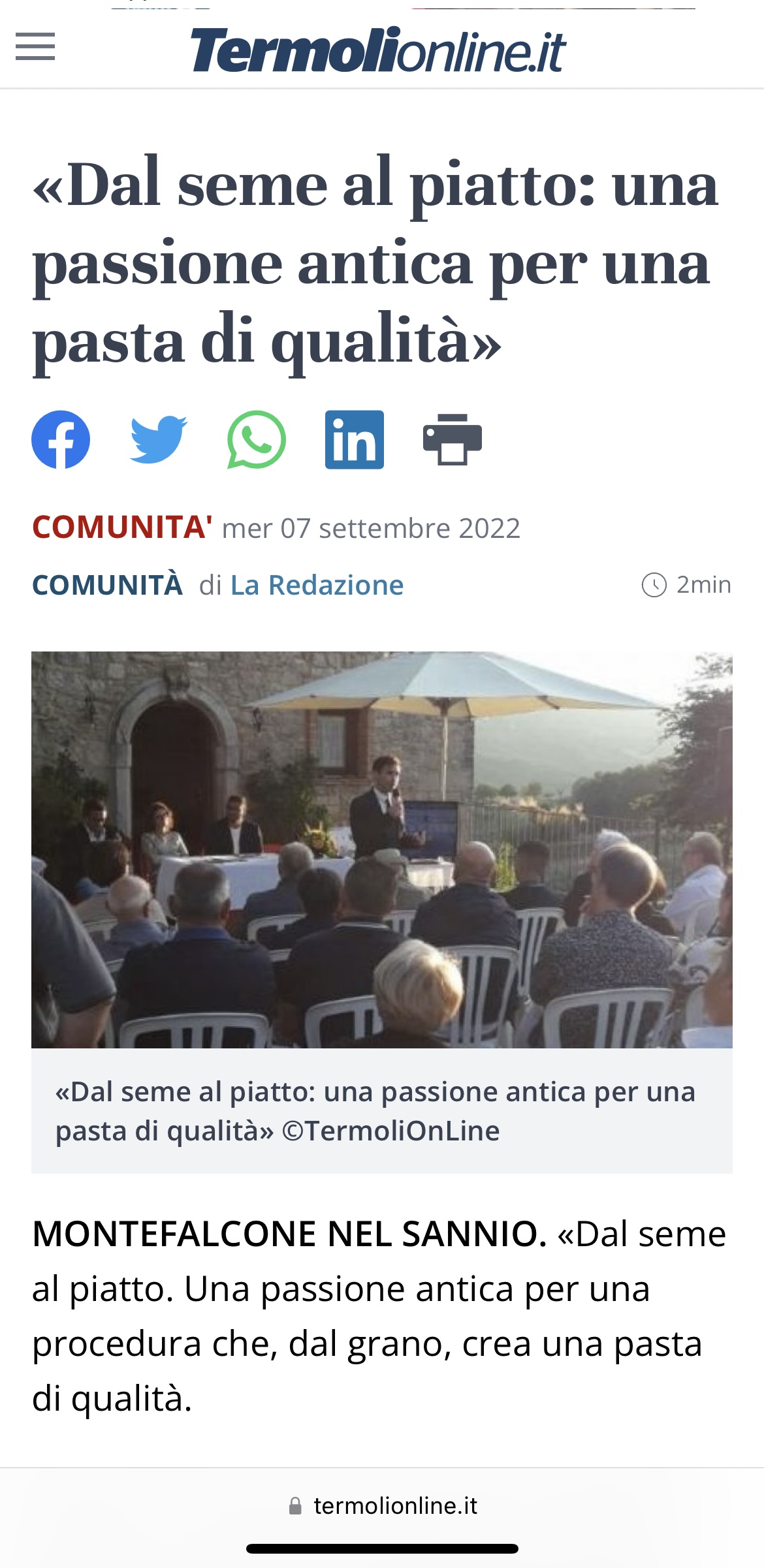The width and height of the screenshot is (764, 1568).
Task: Tap MONTEFALCONE NEL SANNIO bold text
Action: [x=289, y=1234]
